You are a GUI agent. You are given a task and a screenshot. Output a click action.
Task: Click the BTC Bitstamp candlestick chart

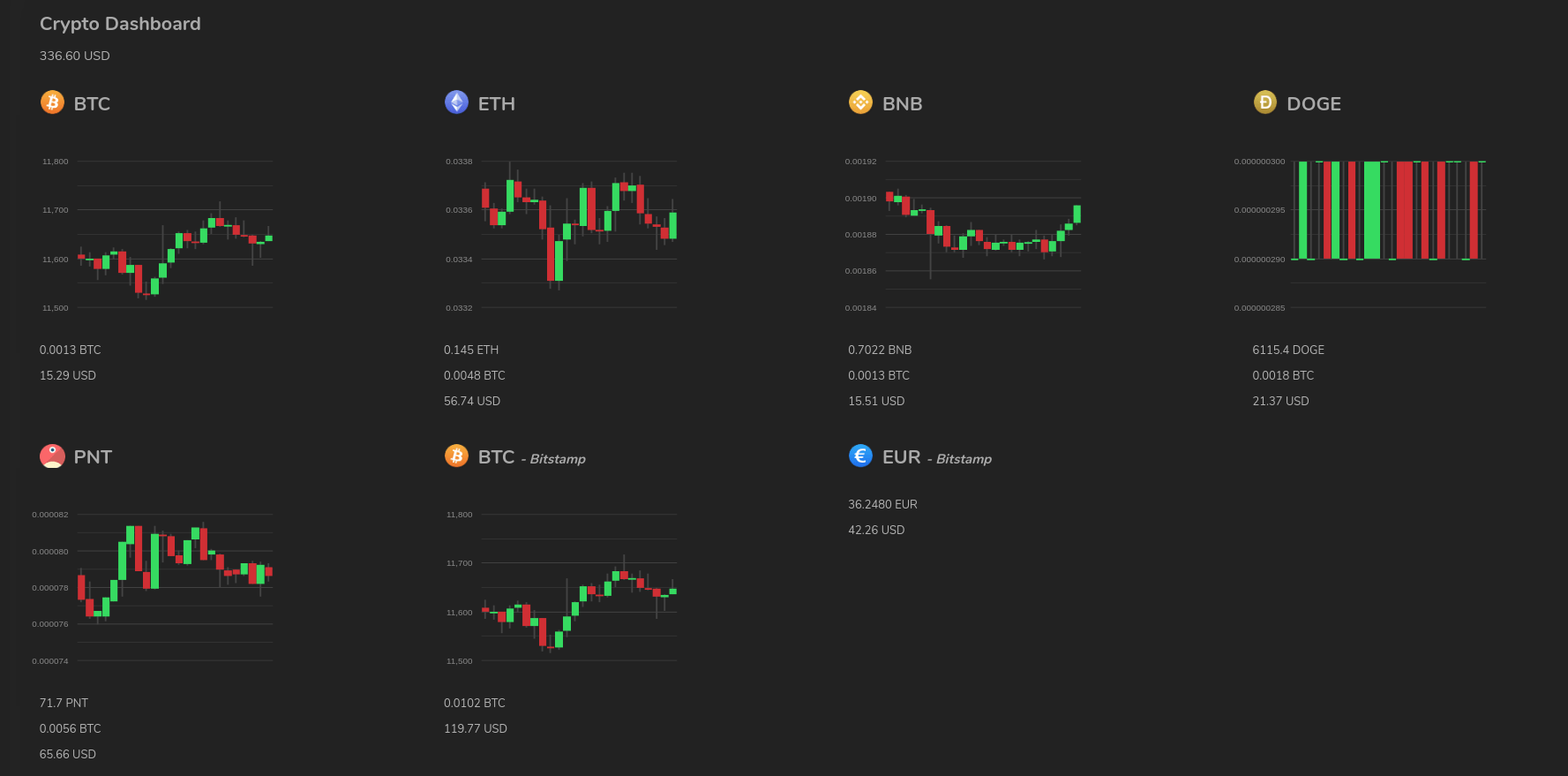tap(561, 588)
